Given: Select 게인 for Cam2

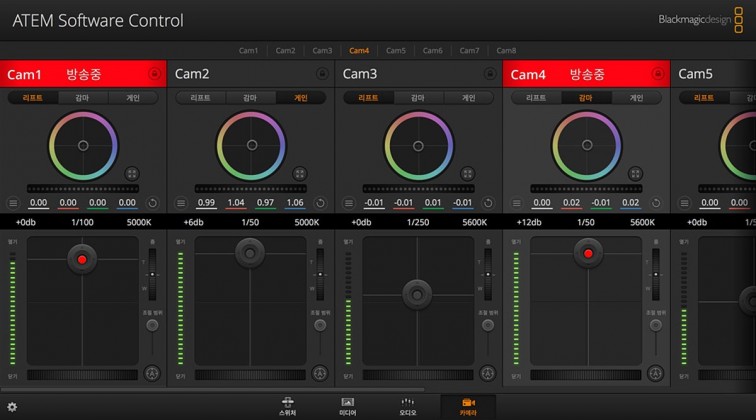Looking at the screenshot, I should tap(301, 98).
